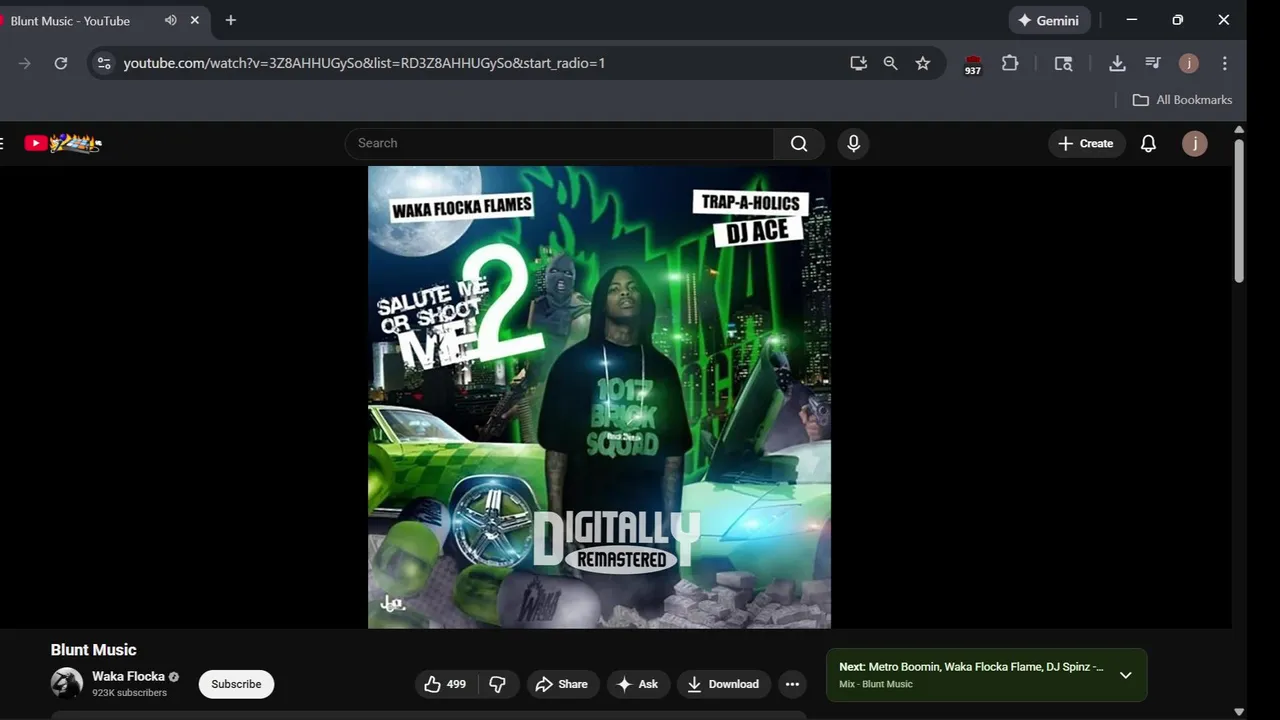Go forward in browser history

25,63
